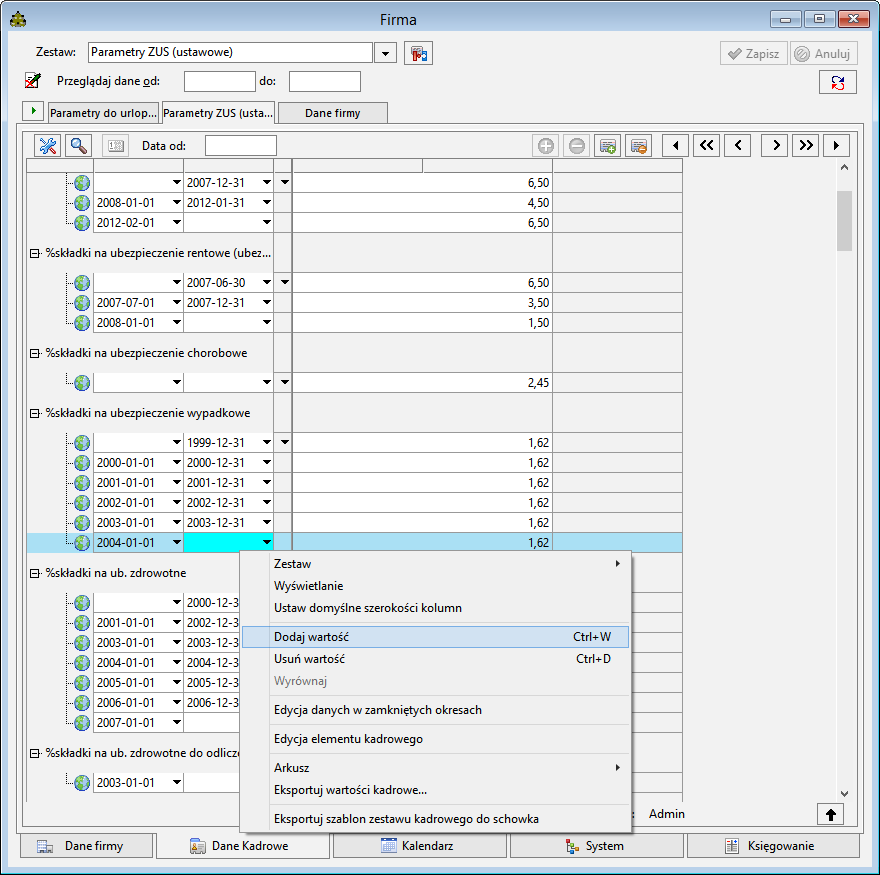Select Edycja danych w zamkniętych okresach
Image resolution: width=880 pixels, height=875 pixels.
[x=435, y=710]
